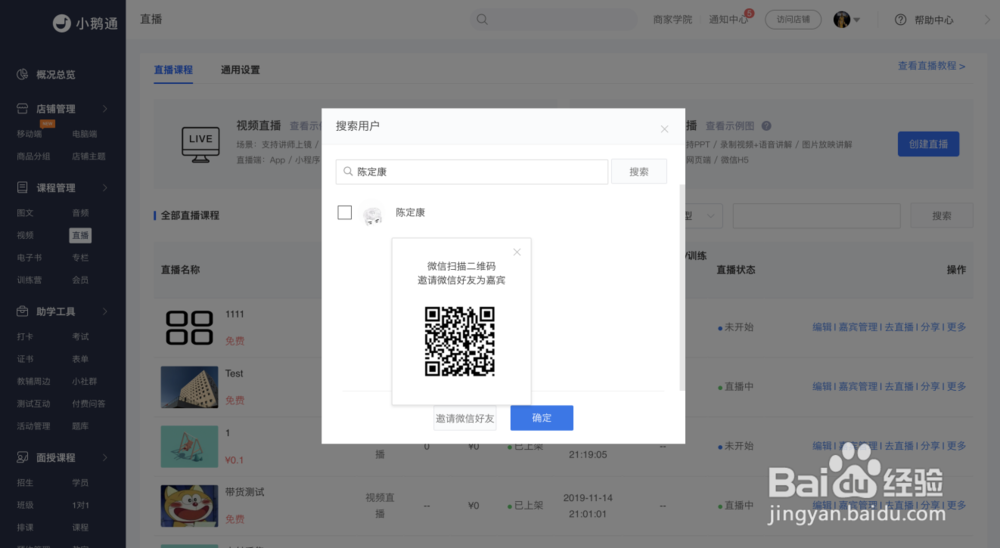Open 电子书 in the sidebar
1000x548 pixels.
pyautogui.click(x=29, y=258)
